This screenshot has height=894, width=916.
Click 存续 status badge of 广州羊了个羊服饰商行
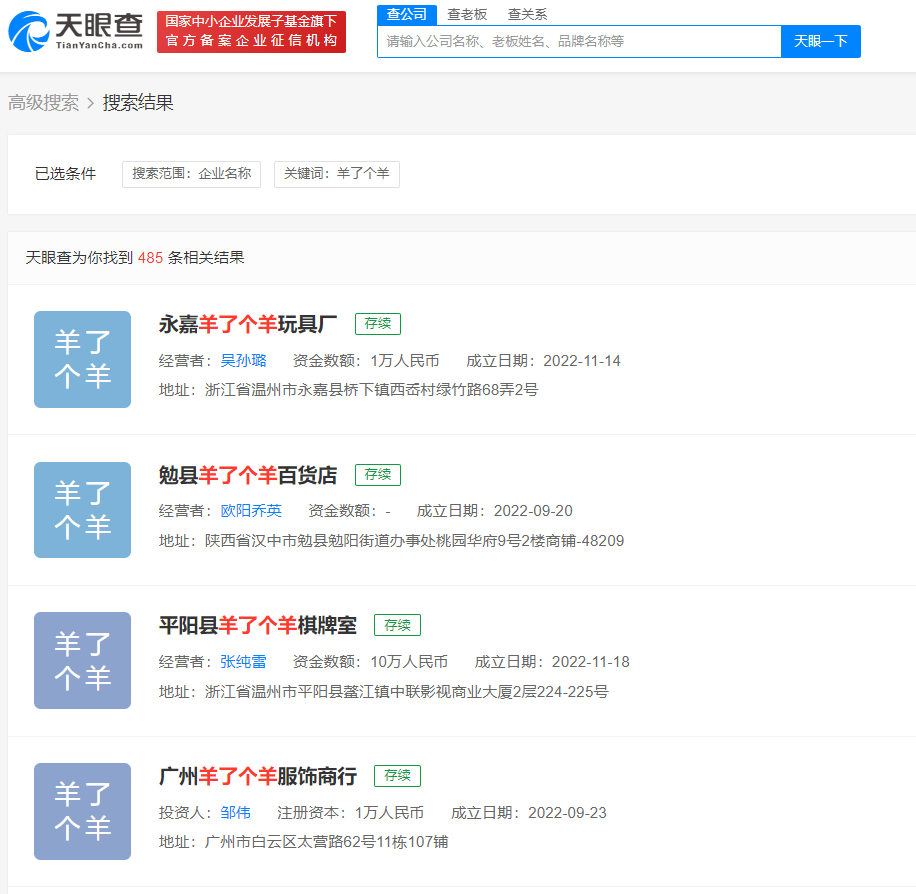pos(397,775)
